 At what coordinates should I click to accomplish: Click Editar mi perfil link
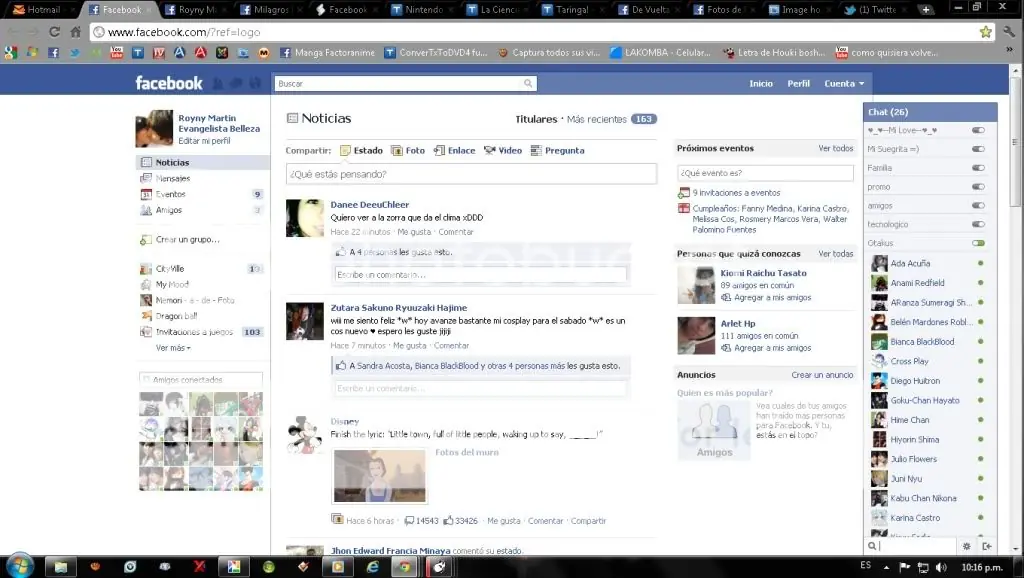pyautogui.click(x=204, y=140)
